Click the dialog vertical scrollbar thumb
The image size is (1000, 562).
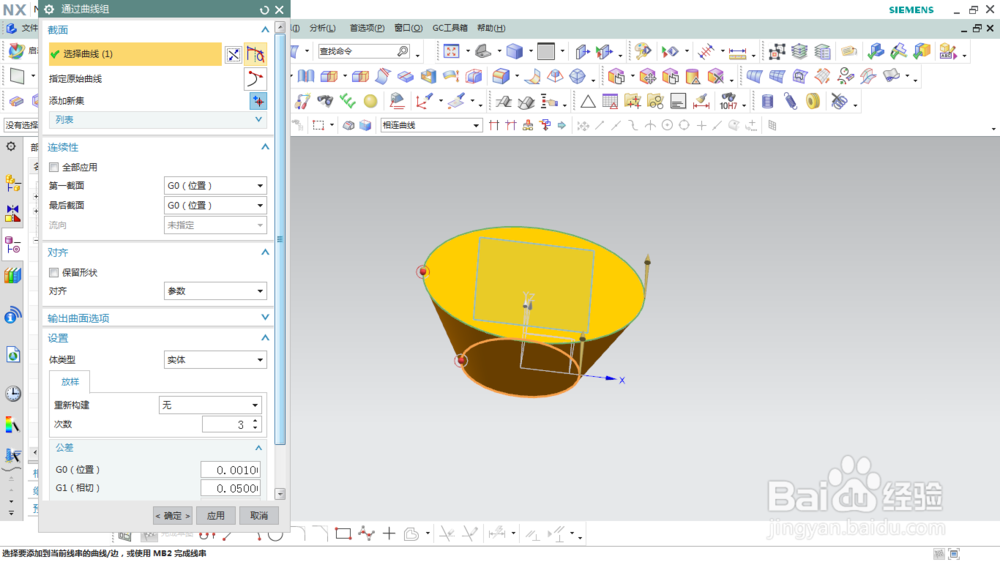click(280, 239)
